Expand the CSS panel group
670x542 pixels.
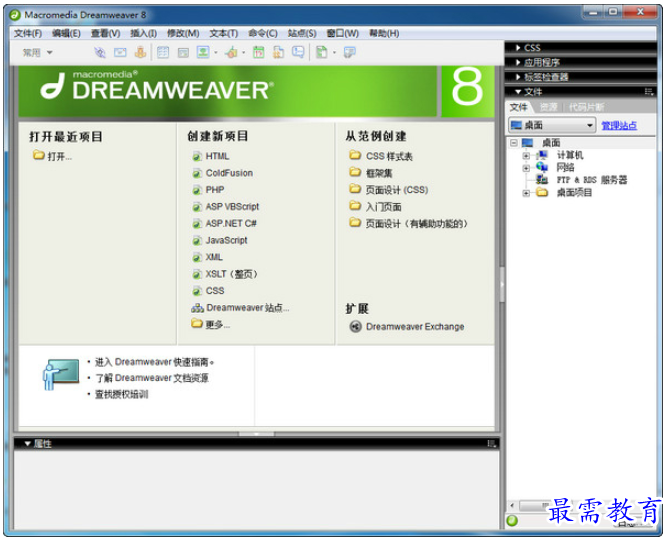coord(518,48)
